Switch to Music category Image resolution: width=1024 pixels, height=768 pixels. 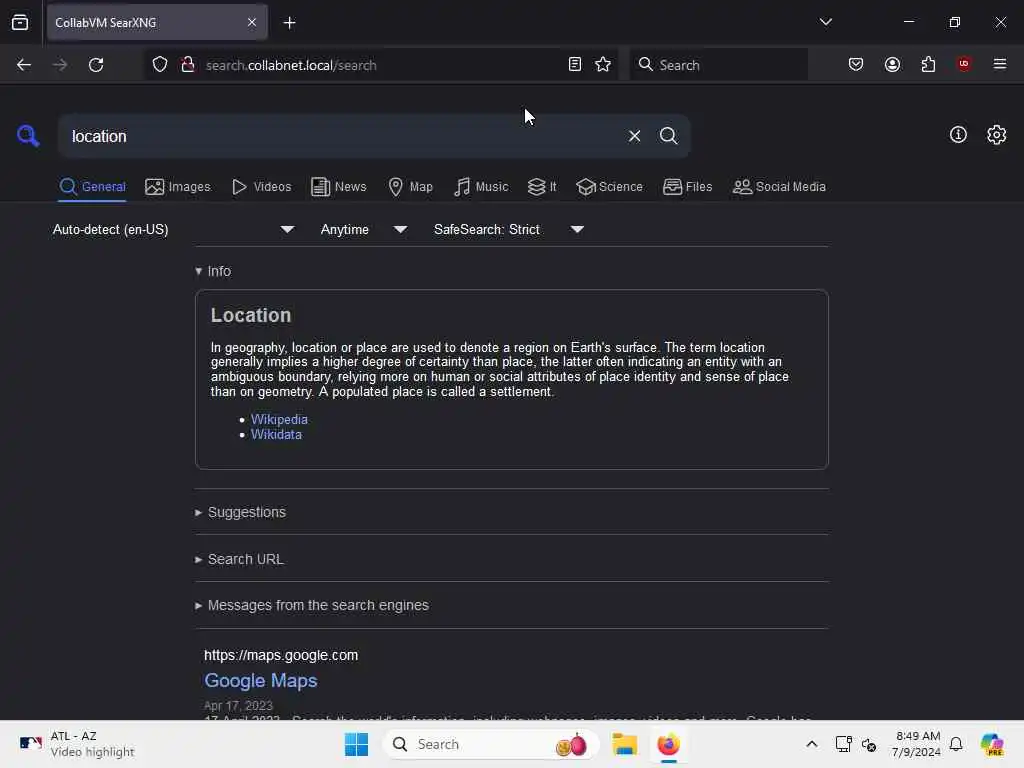click(481, 187)
